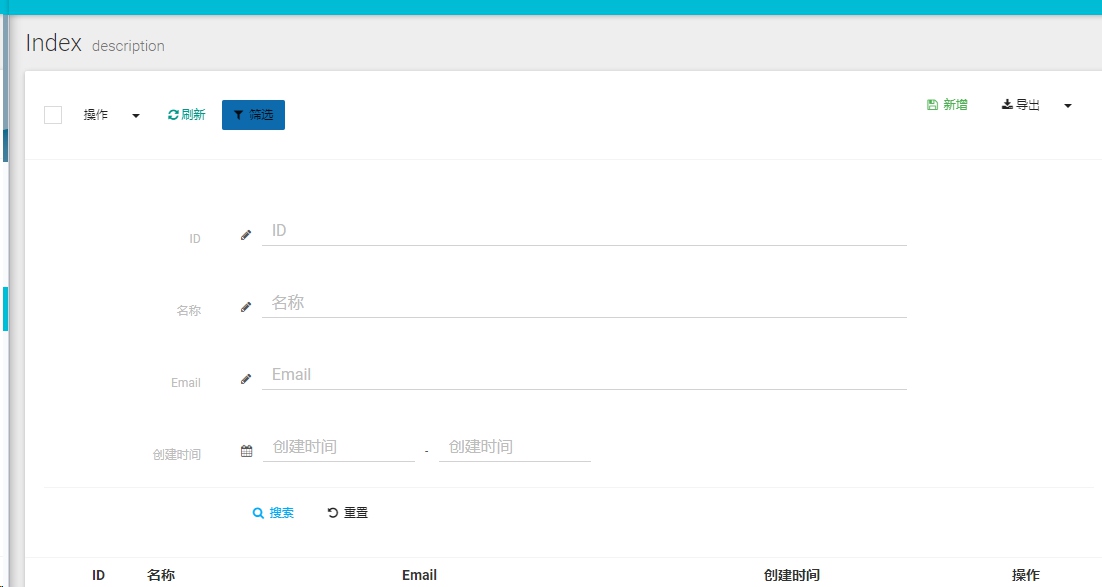
Task: Click the description subtitle text
Action: coord(128,46)
